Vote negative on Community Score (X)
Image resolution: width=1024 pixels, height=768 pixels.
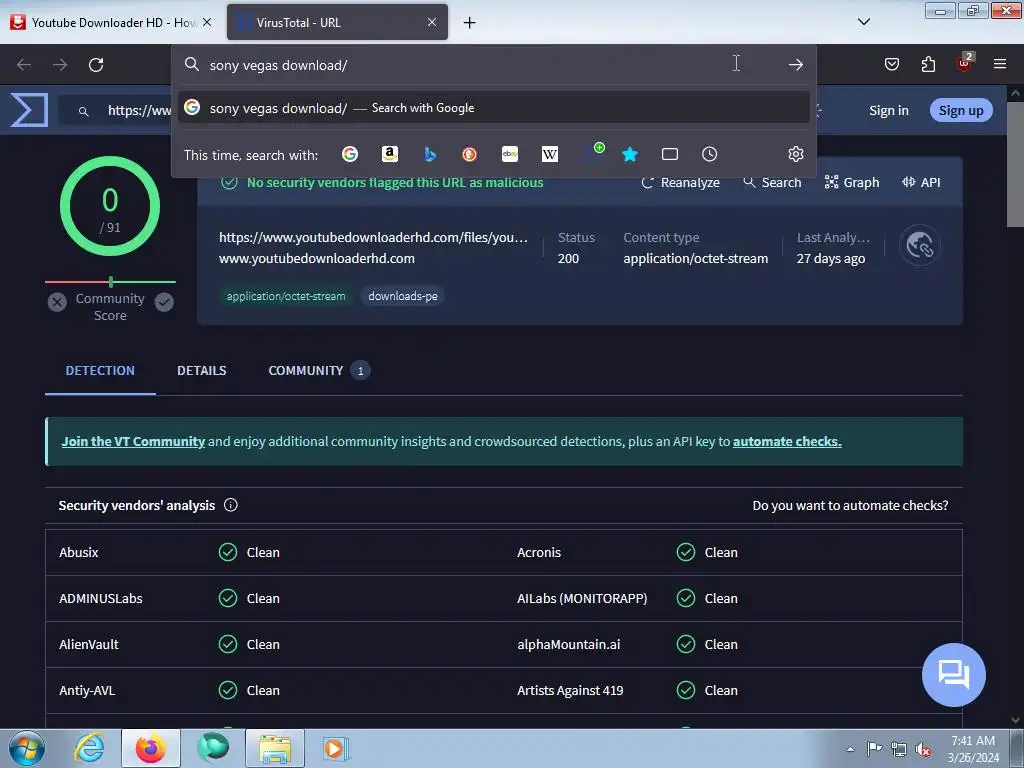tap(57, 302)
